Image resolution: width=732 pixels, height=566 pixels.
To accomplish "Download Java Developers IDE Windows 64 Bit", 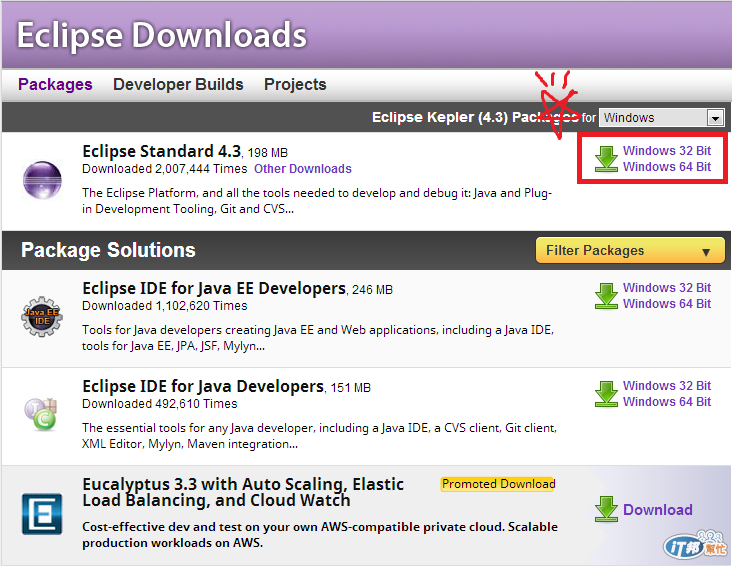I will (667, 402).
